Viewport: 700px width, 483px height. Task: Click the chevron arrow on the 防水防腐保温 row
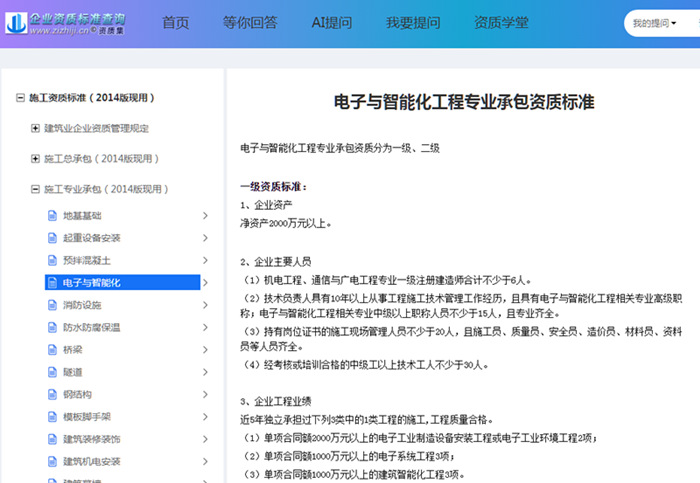click(x=205, y=327)
